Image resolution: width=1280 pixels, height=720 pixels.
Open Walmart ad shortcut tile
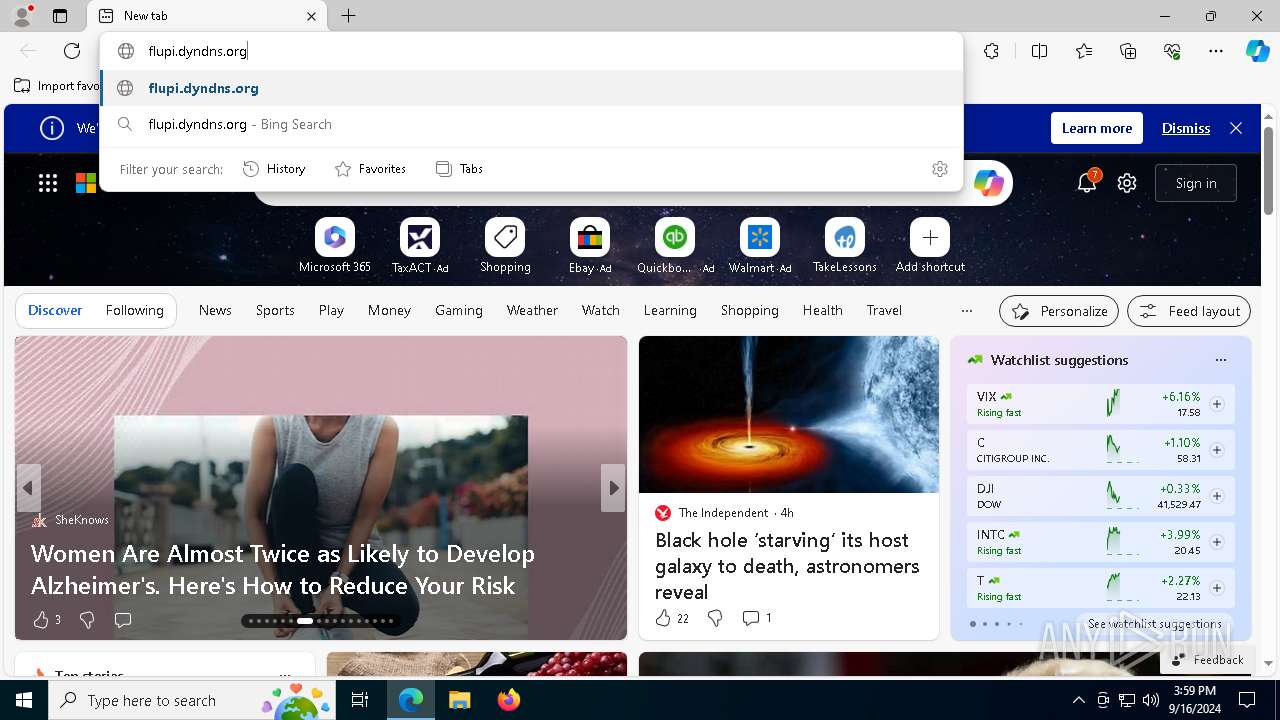760,246
